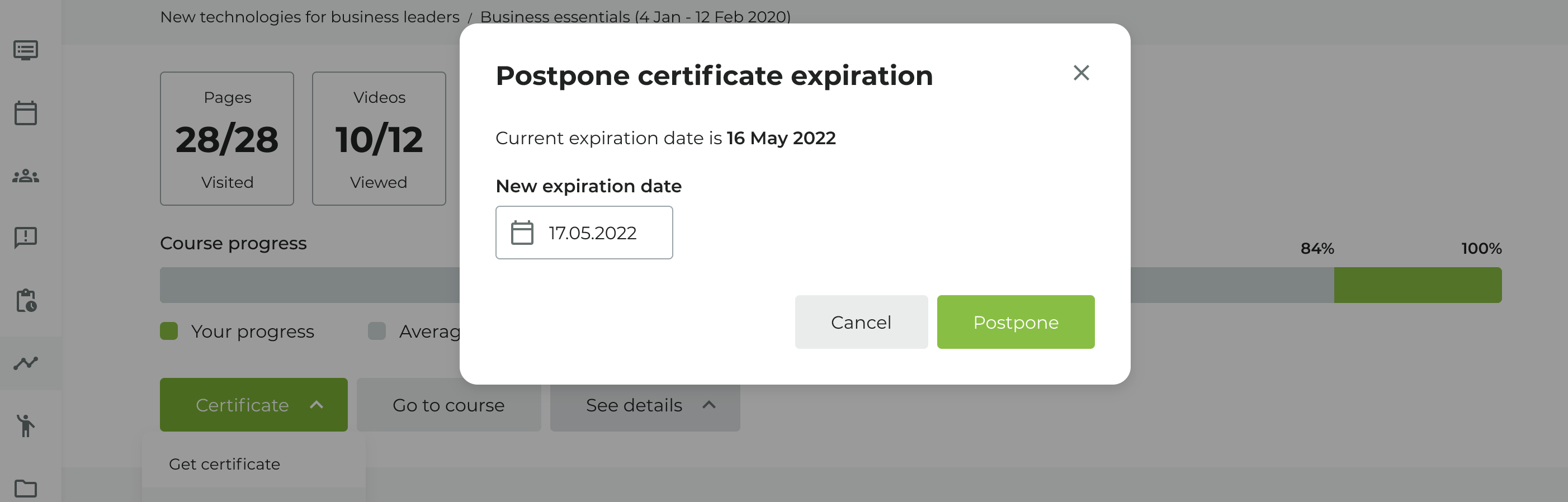
Task: Select the progress chart sidebar icon
Action: click(26, 363)
